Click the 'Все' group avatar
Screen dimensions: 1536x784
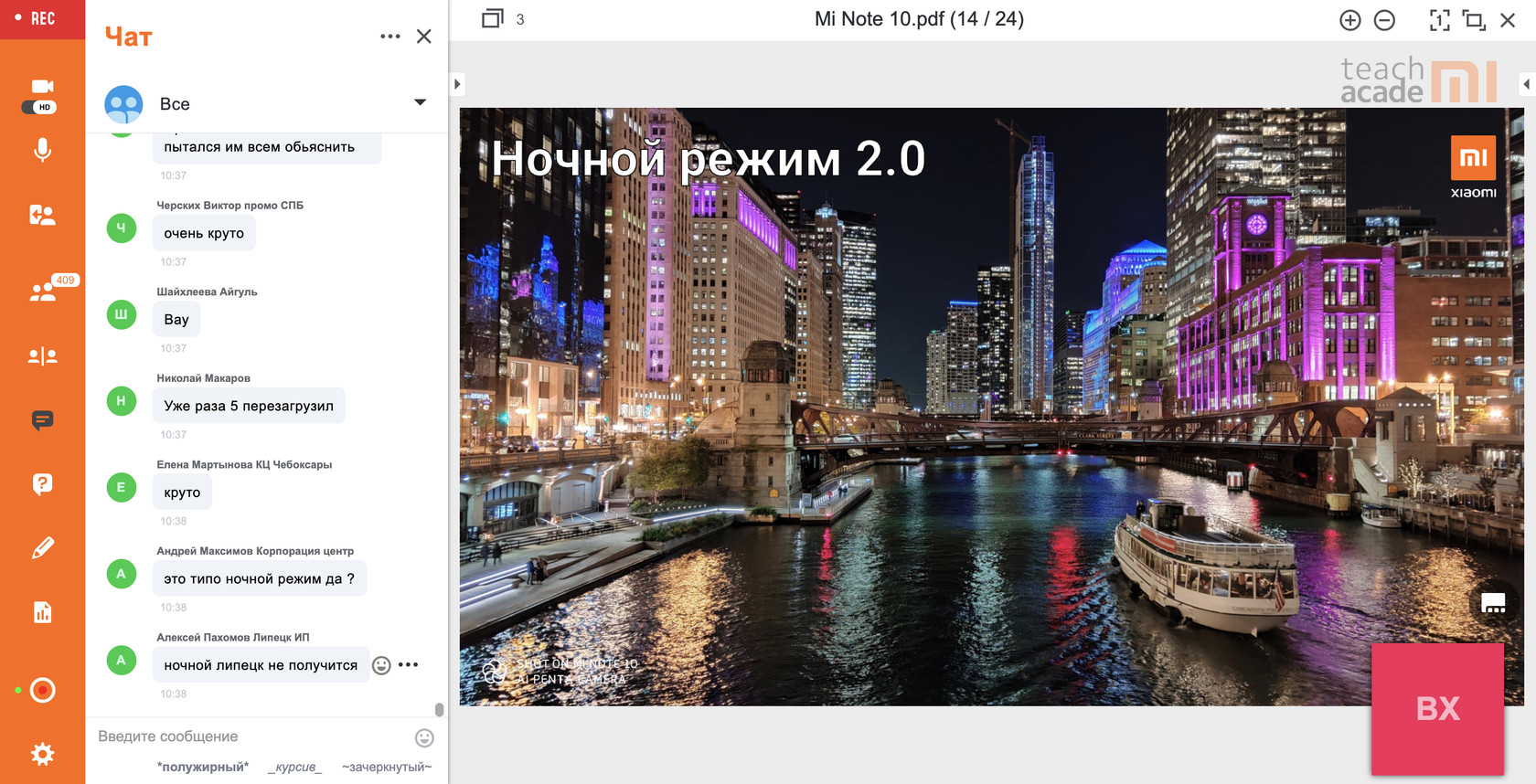123,104
